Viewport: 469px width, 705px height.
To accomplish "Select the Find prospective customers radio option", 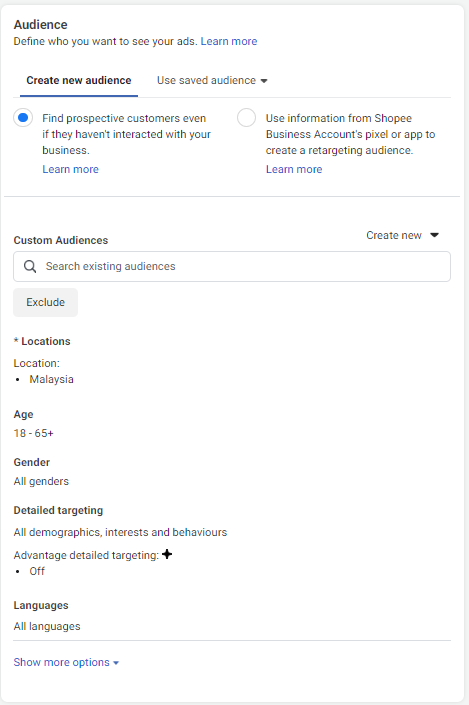I will (x=23, y=118).
